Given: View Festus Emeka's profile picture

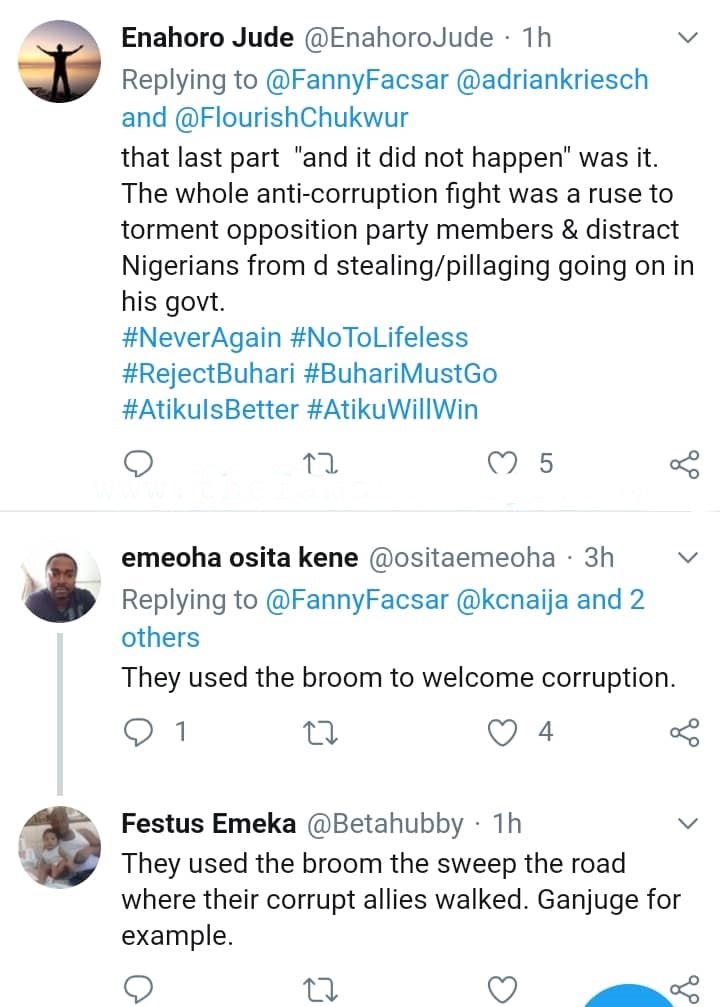Looking at the screenshot, I should pyautogui.click(x=60, y=845).
